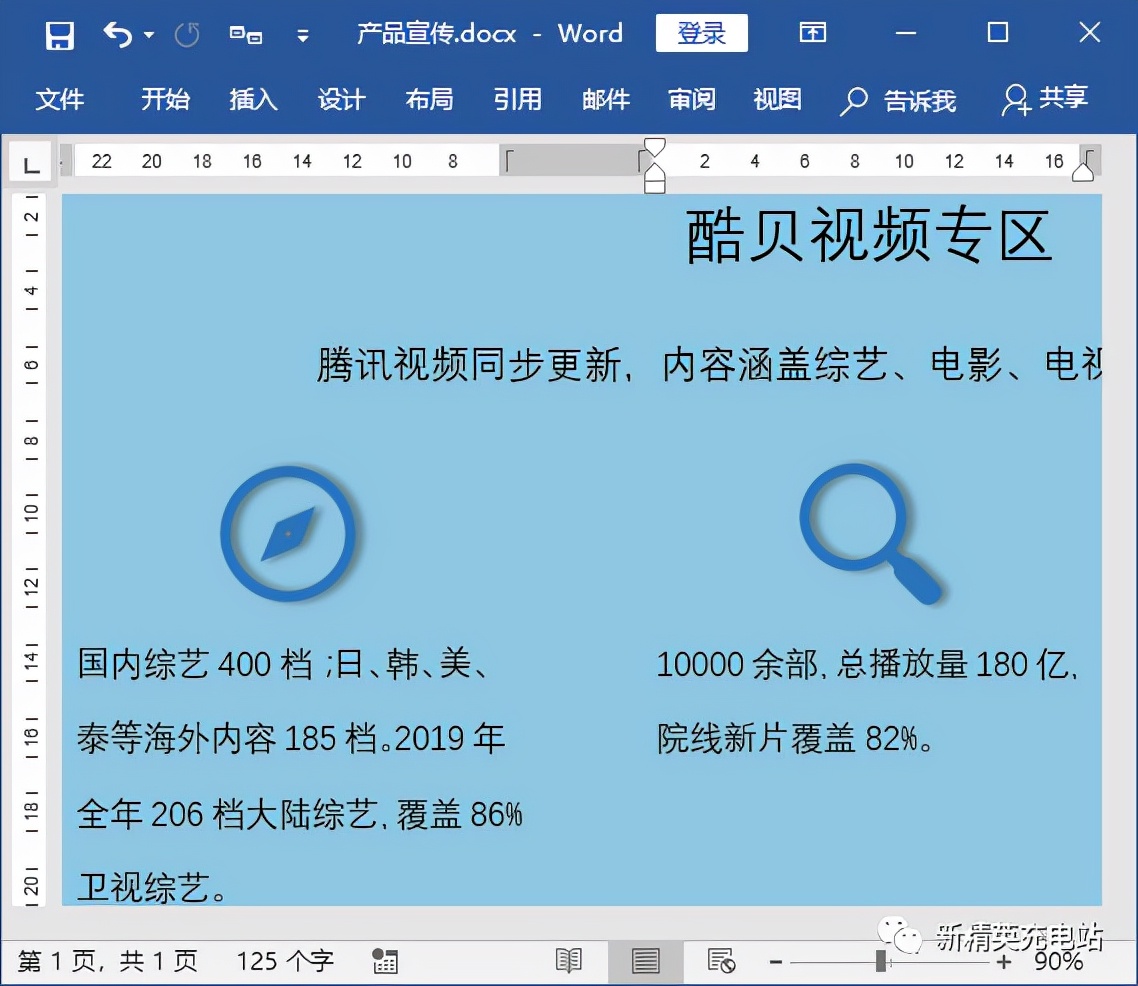Open the 审阅 ribbon tab
Viewport: 1138px width, 986px height.
(691, 100)
